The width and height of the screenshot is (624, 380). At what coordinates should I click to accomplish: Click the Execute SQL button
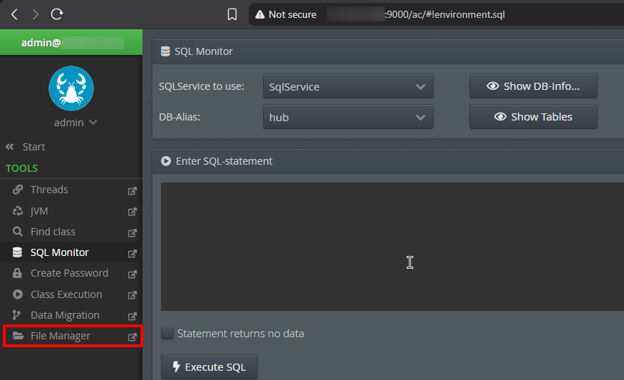(x=209, y=367)
